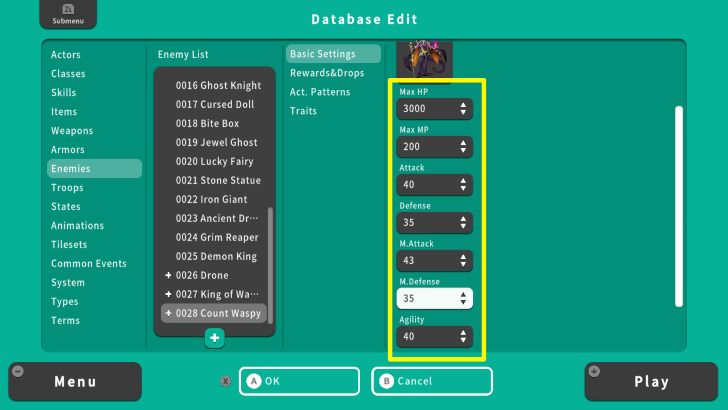Go to Weapons database category
The height and width of the screenshot is (410, 728).
(x=72, y=131)
